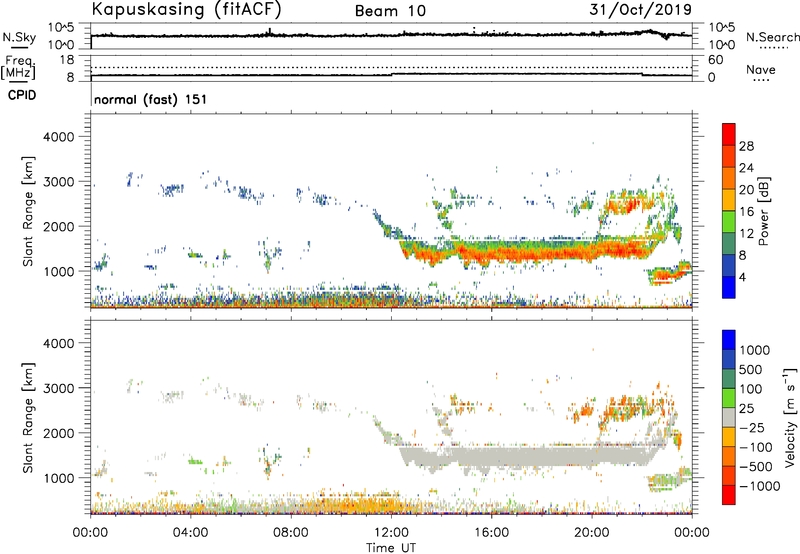
Task: Click the 16 value on power scale
Action: (746, 212)
